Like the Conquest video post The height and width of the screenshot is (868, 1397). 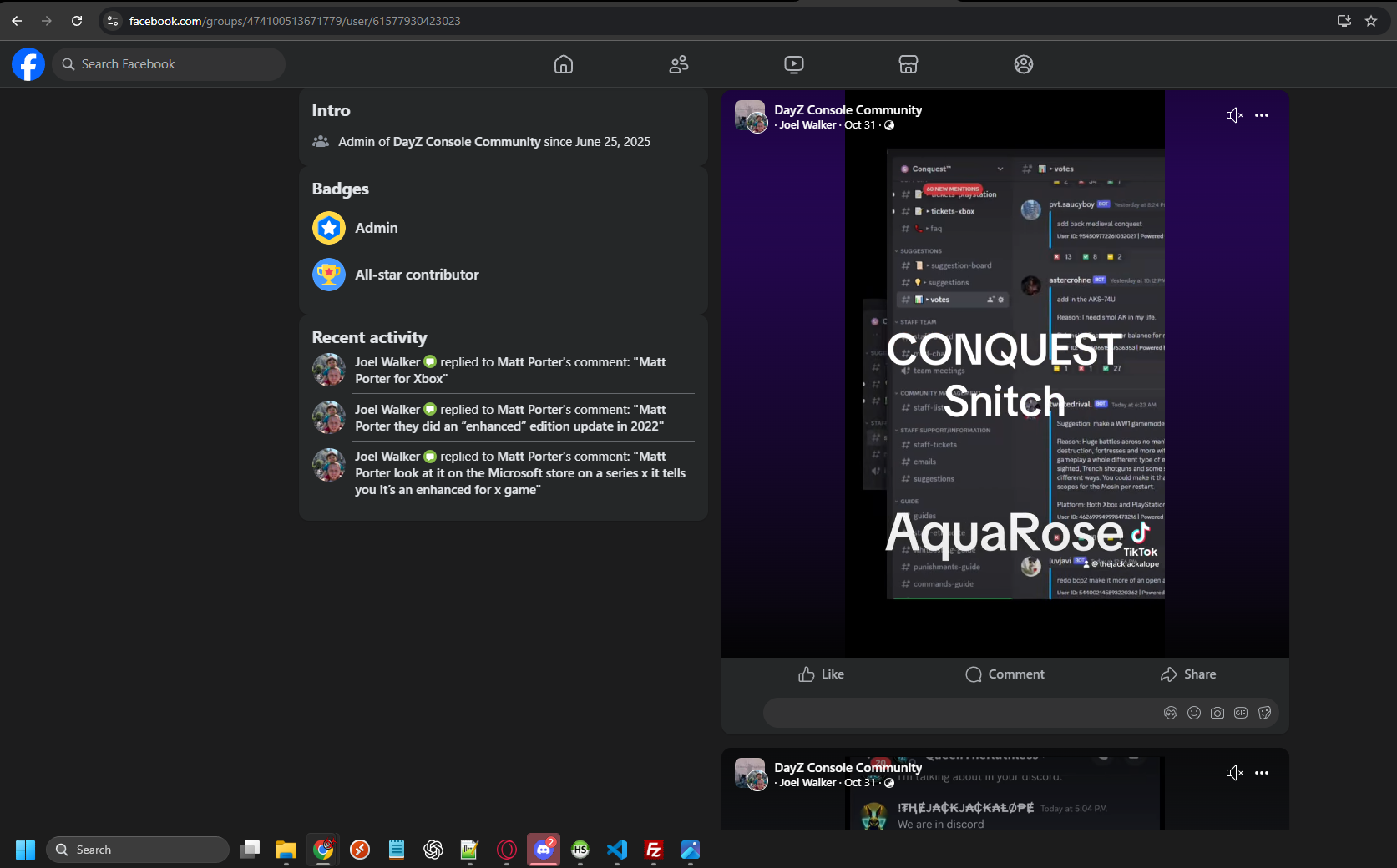click(x=822, y=674)
